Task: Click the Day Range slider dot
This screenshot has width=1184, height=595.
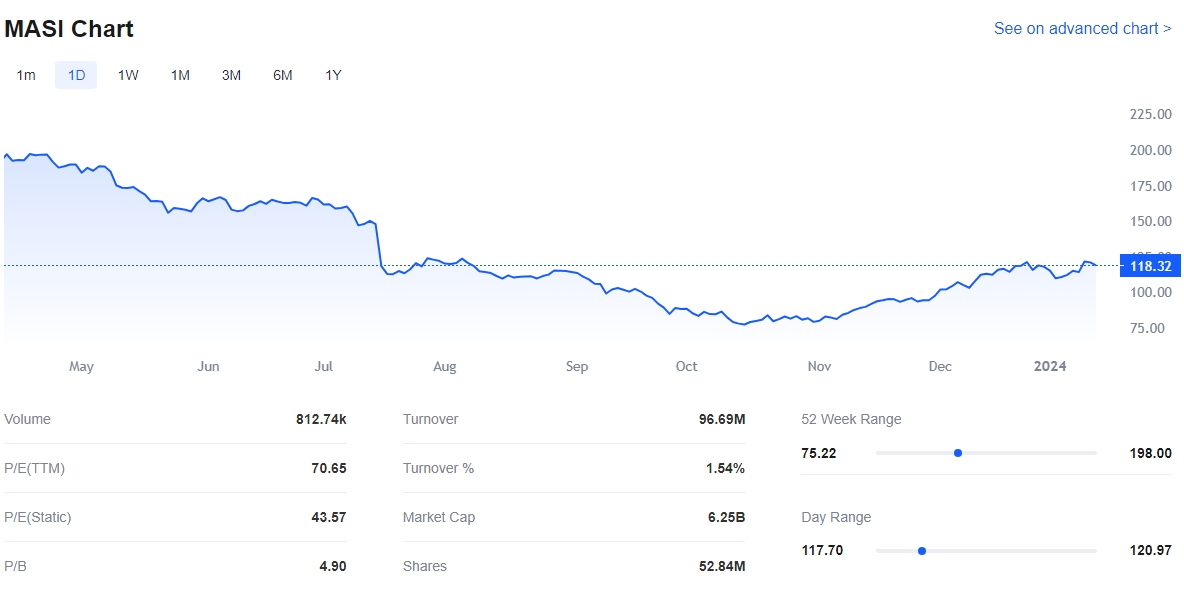Action: click(922, 551)
